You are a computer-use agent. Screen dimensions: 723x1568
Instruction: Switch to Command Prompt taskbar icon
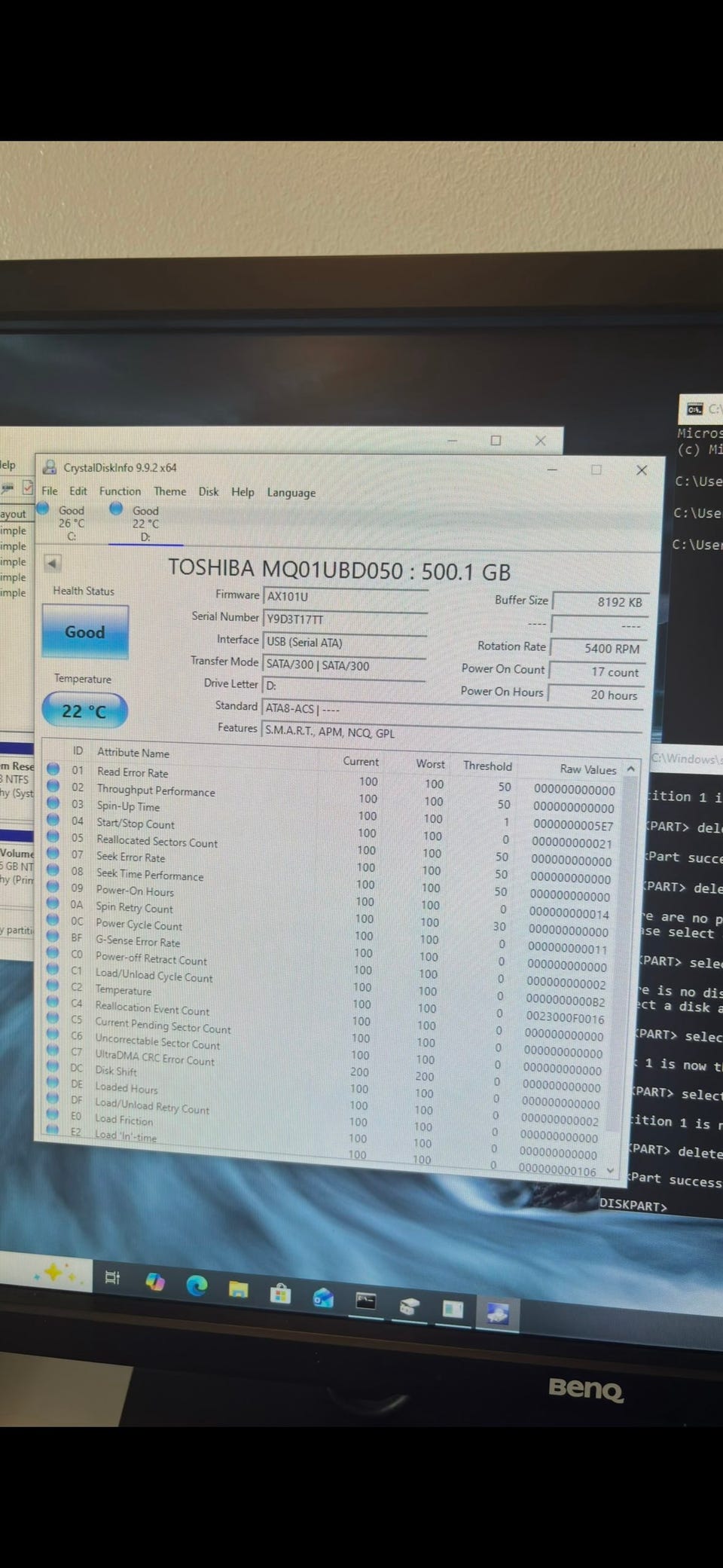366,1301
